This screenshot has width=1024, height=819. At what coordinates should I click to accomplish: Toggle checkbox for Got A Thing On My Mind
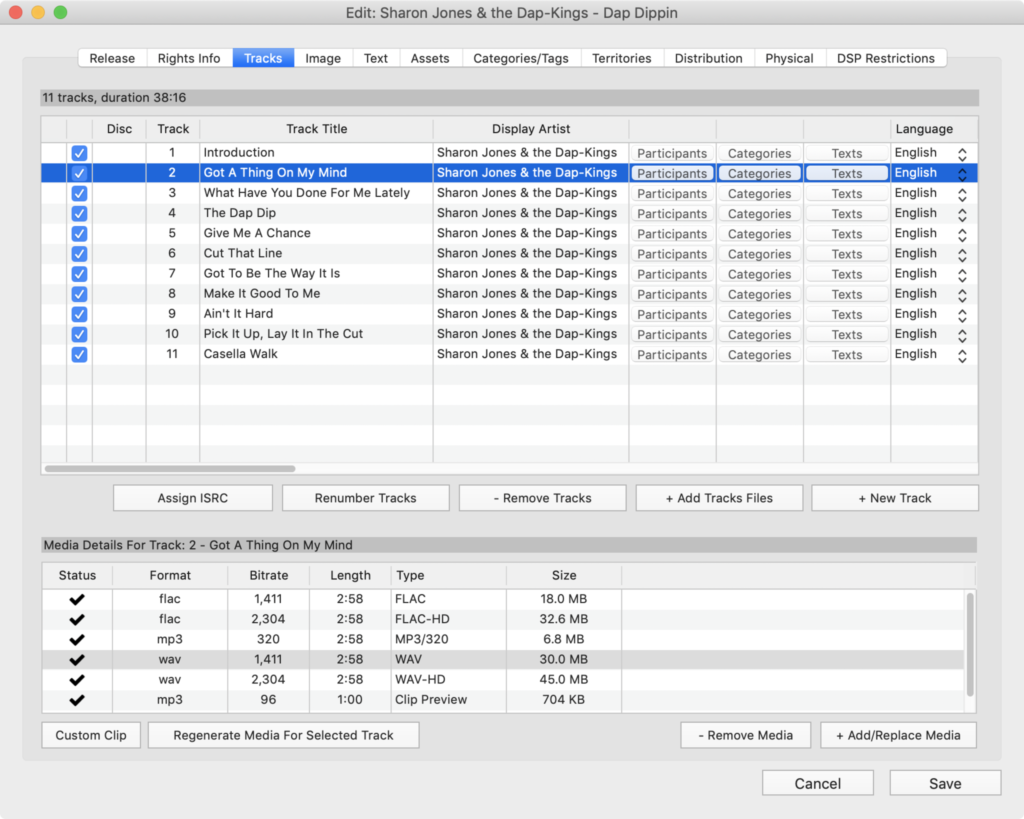79,173
